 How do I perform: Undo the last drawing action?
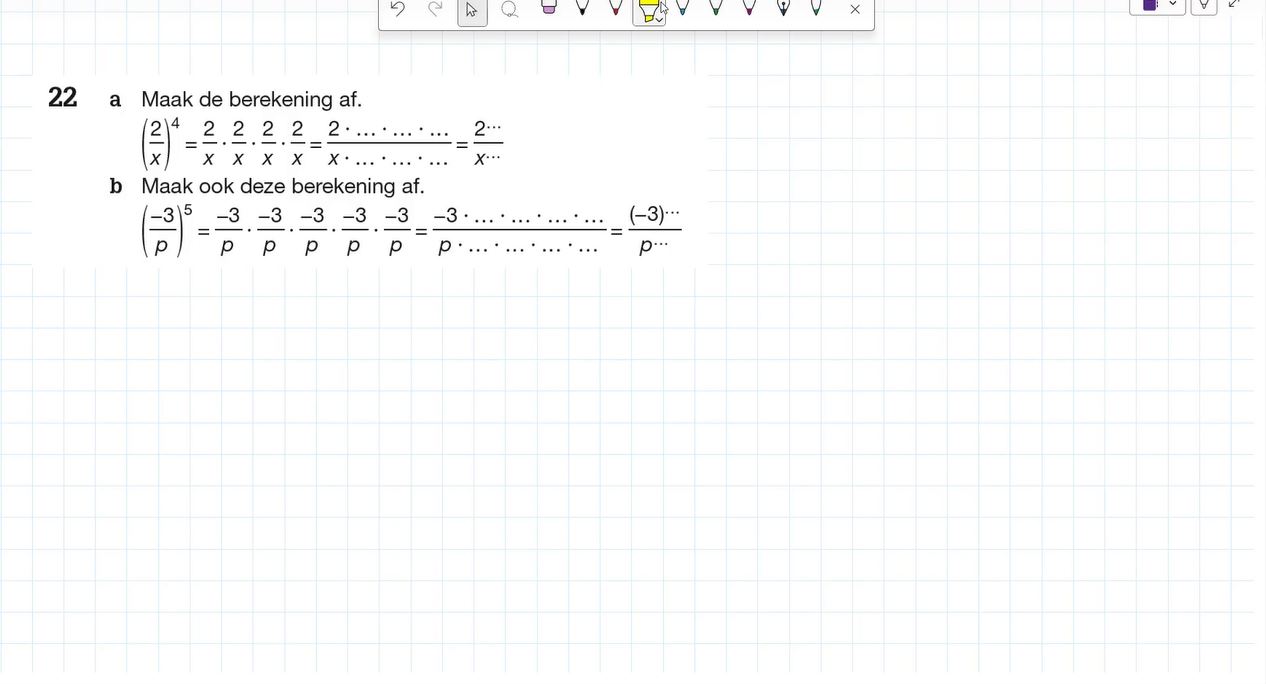397,9
